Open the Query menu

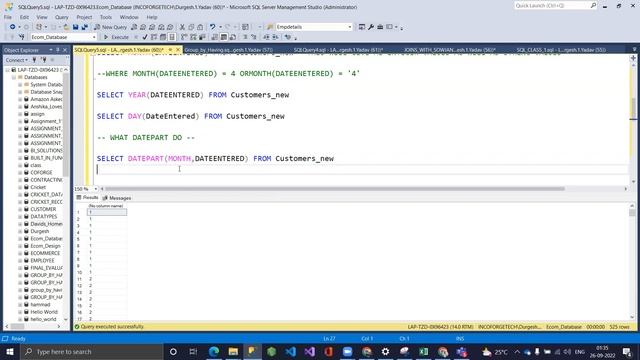point(62,17)
